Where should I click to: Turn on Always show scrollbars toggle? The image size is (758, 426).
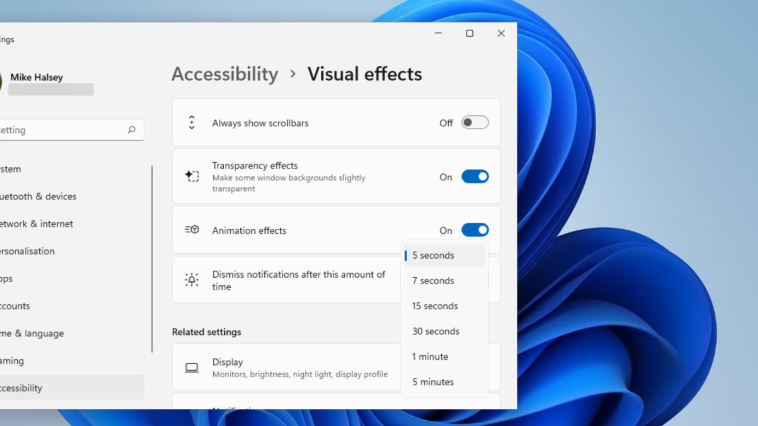click(475, 122)
